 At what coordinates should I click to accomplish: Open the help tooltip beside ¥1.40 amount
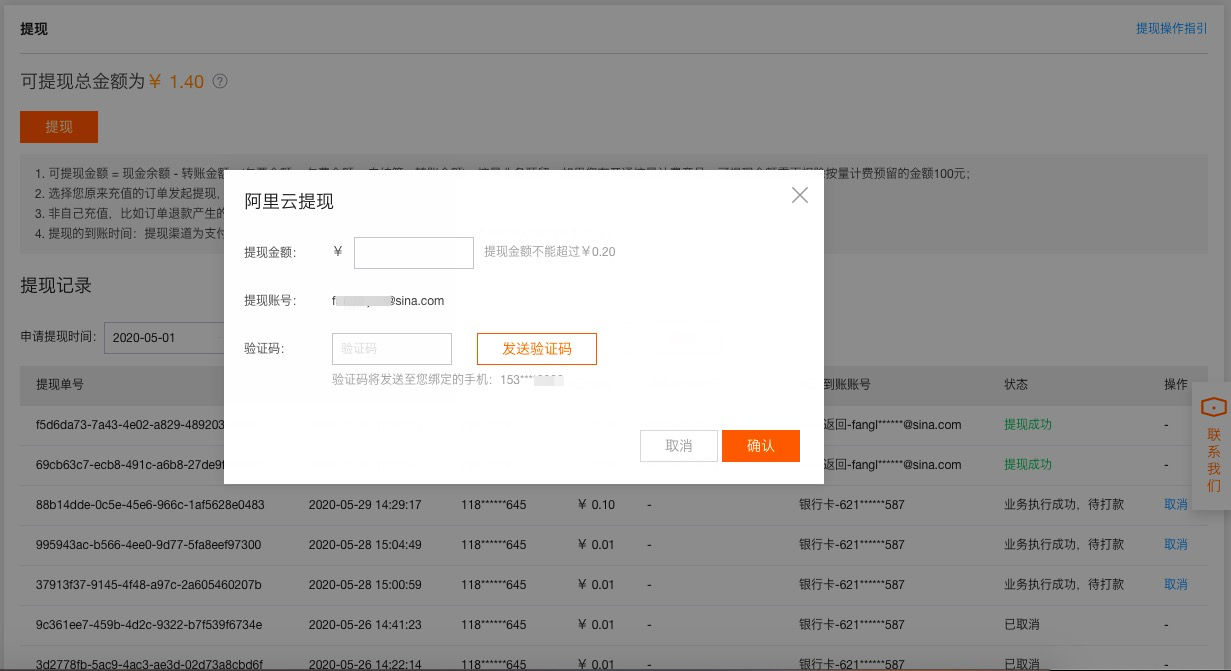(x=219, y=81)
